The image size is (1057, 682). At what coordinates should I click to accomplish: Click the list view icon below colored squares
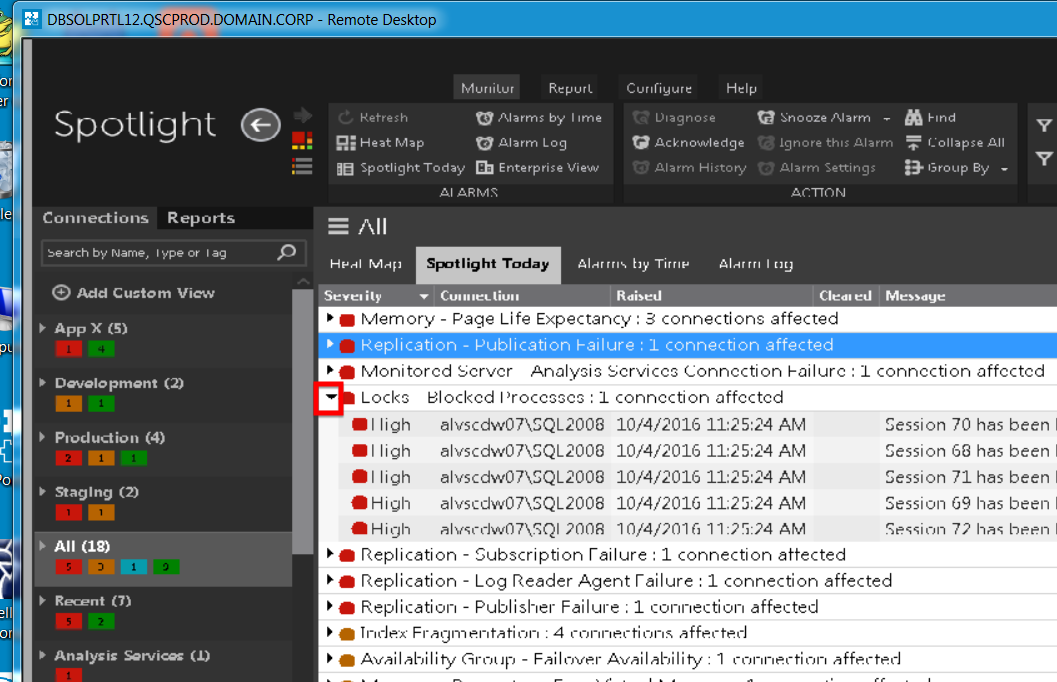[302, 166]
